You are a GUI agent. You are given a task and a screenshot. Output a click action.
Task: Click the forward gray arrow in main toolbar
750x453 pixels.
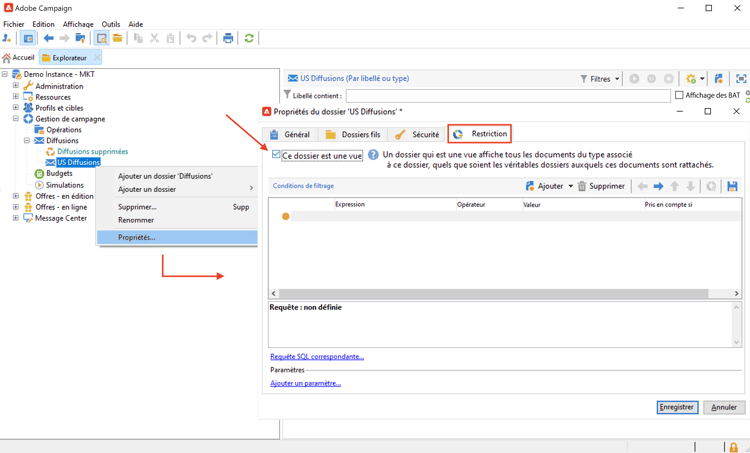64,38
